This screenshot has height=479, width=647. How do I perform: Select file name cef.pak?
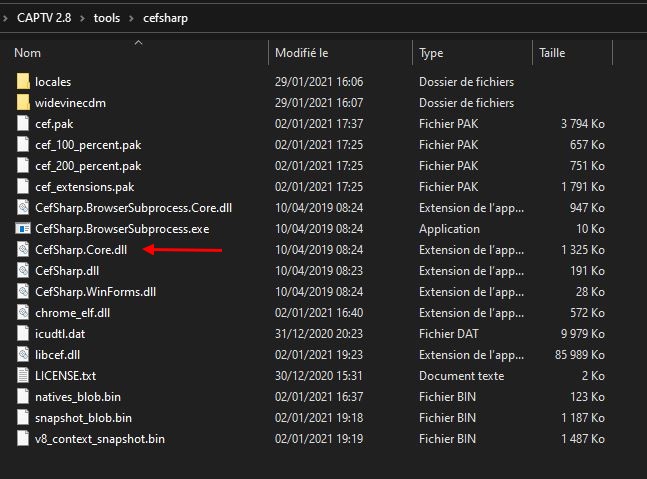54,124
